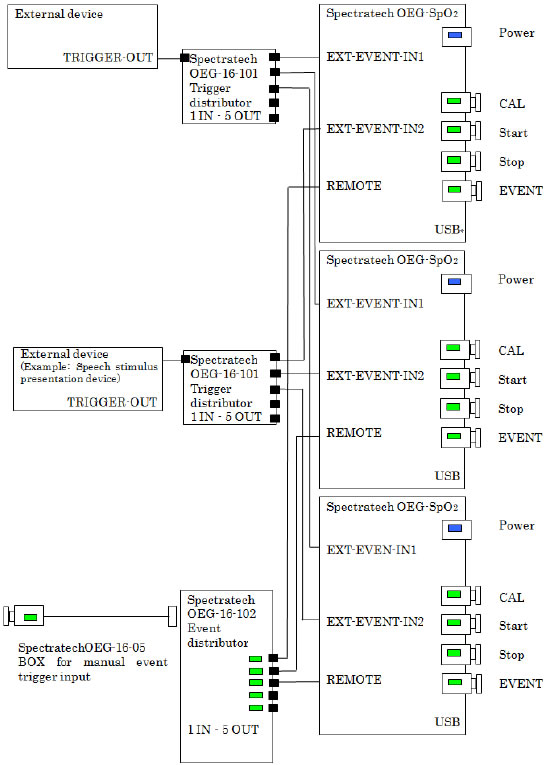Click the 'OEG-16-102' model text
The image size is (545, 765).
tap(222, 614)
